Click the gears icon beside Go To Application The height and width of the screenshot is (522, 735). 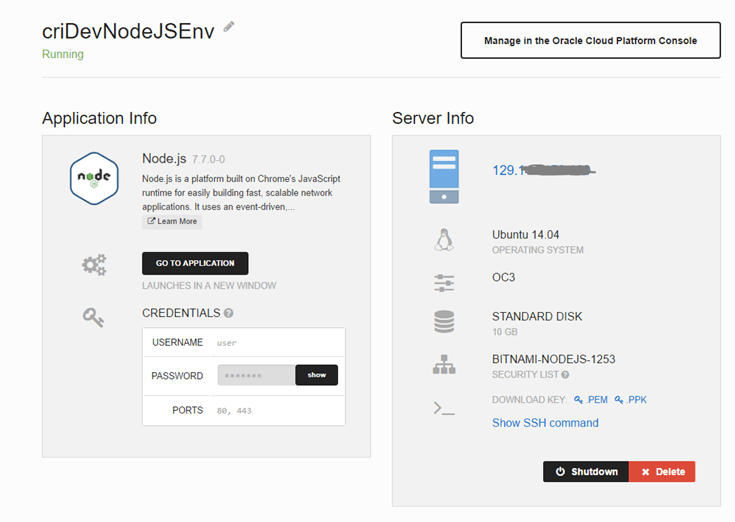(x=94, y=265)
